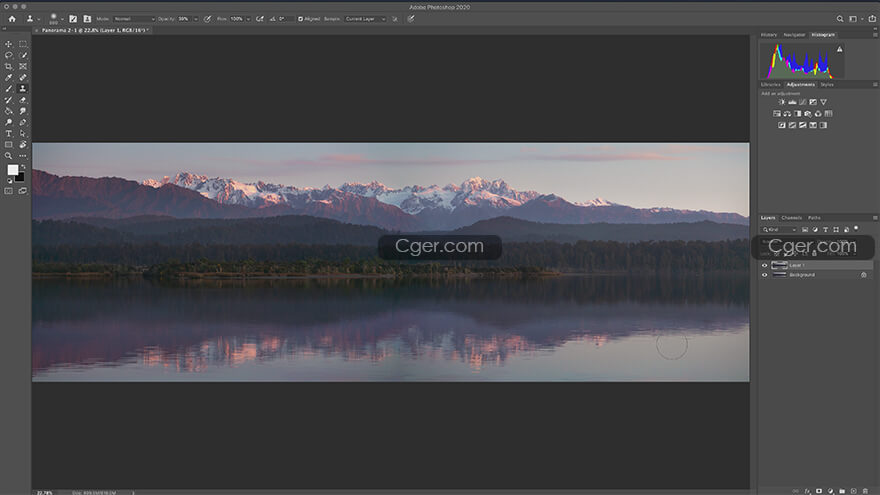Click the histogram cached data warning icon

click(840, 49)
